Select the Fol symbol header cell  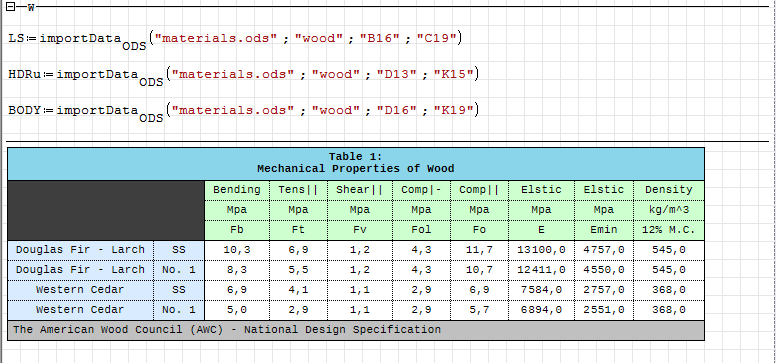pyautogui.click(x=421, y=230)
